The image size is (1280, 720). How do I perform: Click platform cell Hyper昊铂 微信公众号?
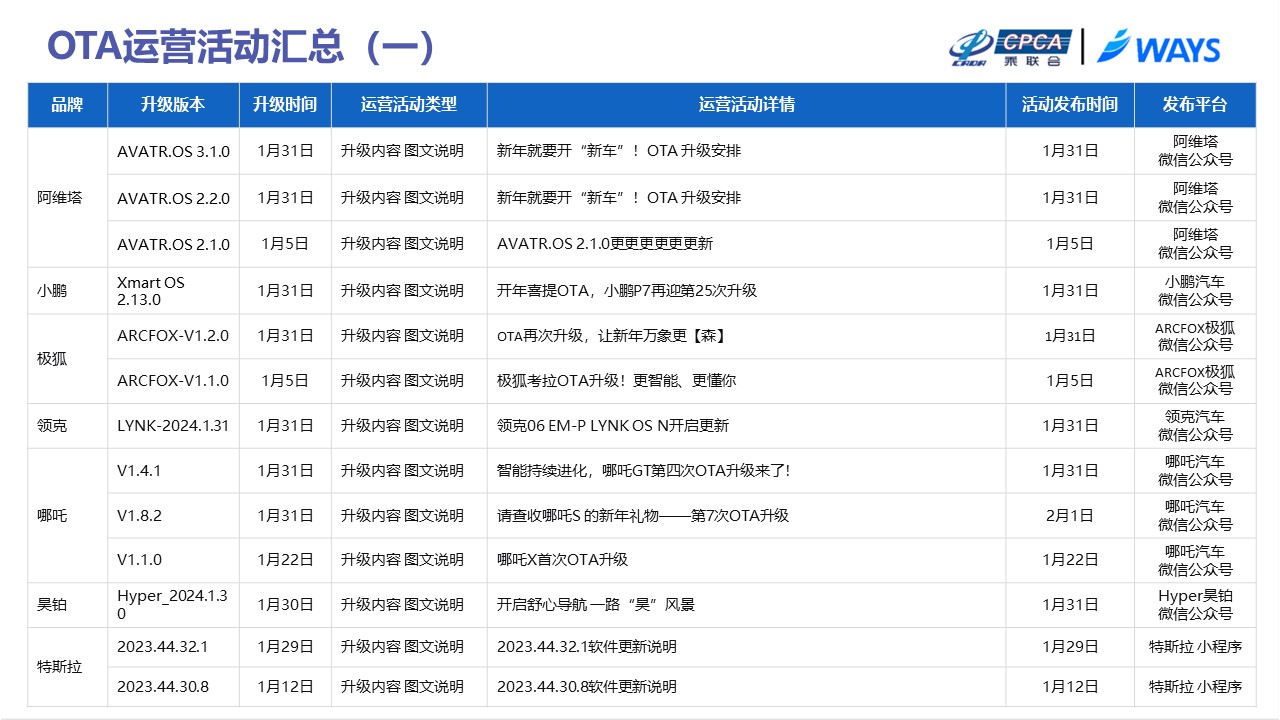point(1195,605)
